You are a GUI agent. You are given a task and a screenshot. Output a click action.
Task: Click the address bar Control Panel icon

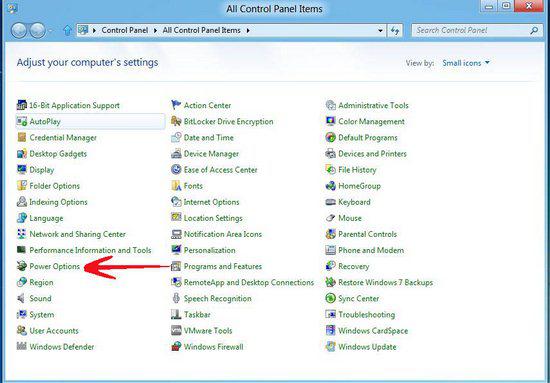(83, 30)
